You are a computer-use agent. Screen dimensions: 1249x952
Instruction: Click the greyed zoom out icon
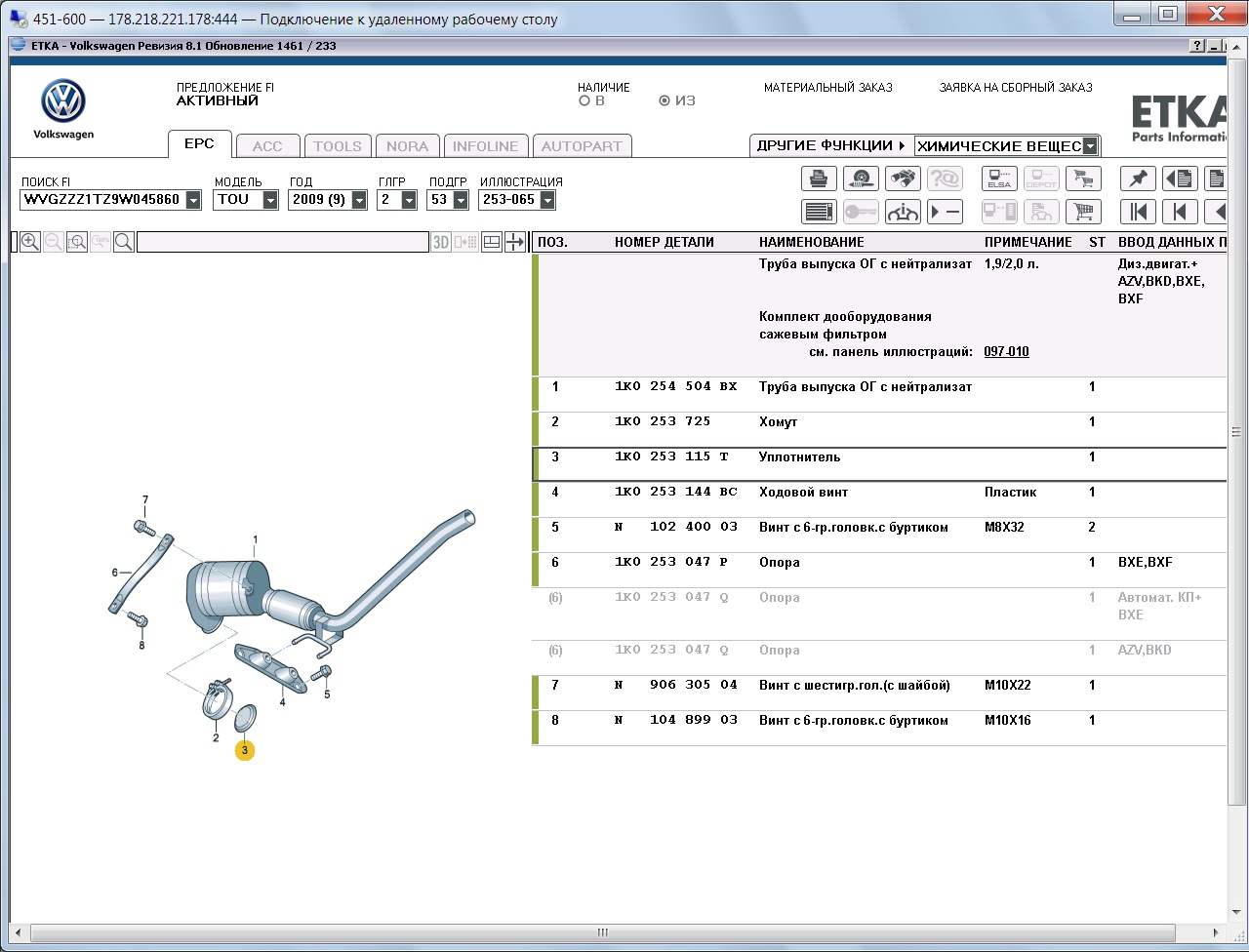(54, 242)
